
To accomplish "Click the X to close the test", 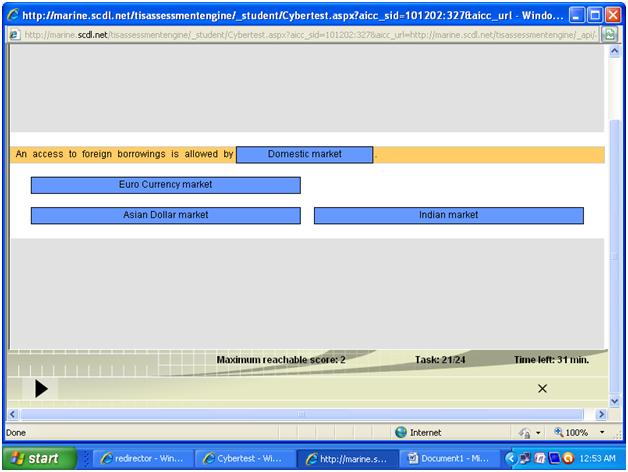I will [x=542, y=389].
